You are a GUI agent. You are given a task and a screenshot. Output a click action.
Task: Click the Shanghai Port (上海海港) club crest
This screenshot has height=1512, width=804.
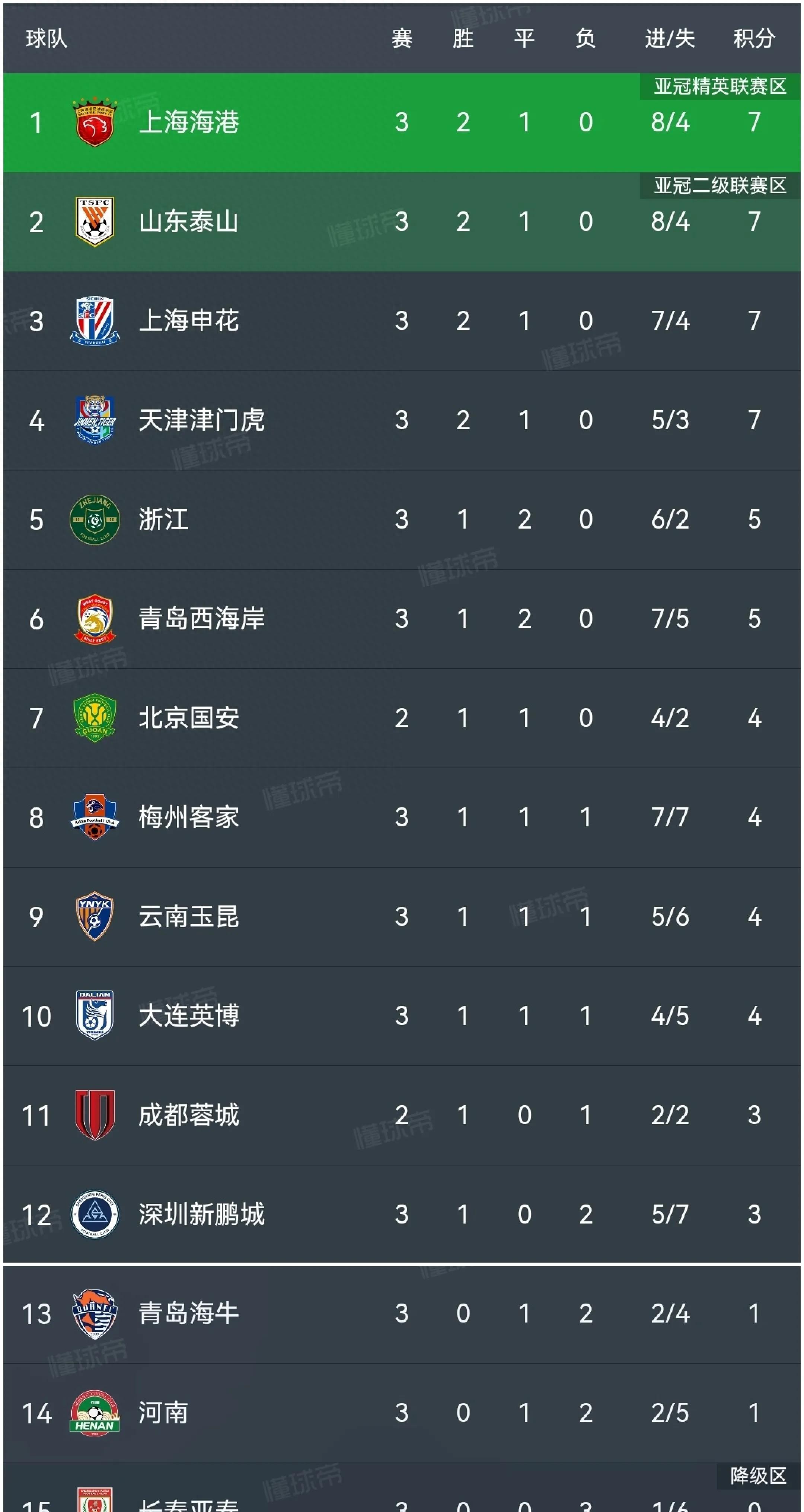coord(95,123)
